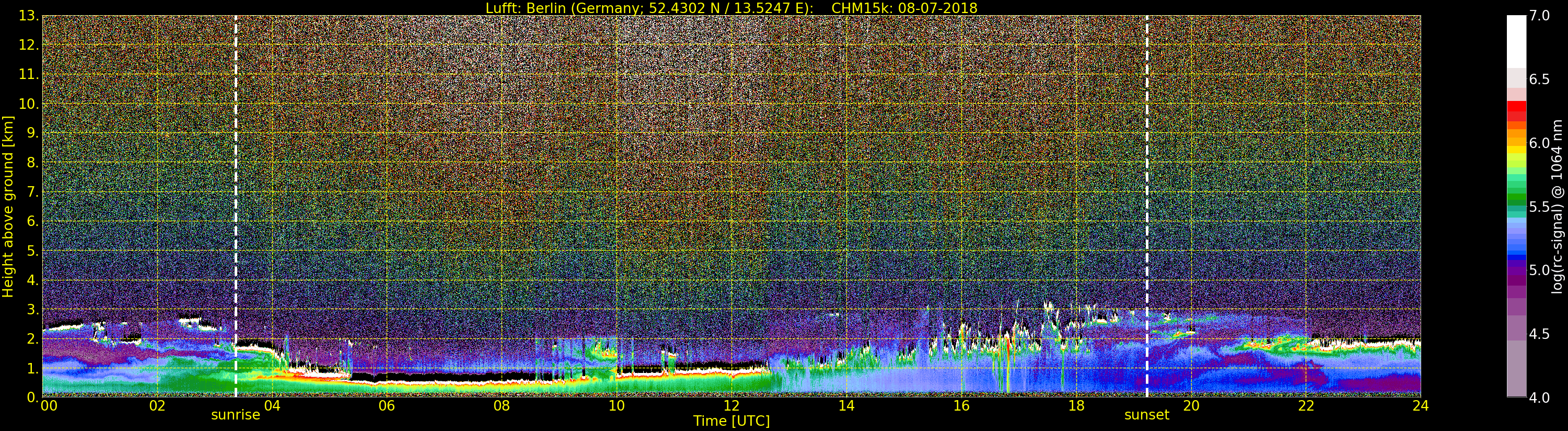
Task: Click the "7.0" colorbar tick label
Action: 1539,15
